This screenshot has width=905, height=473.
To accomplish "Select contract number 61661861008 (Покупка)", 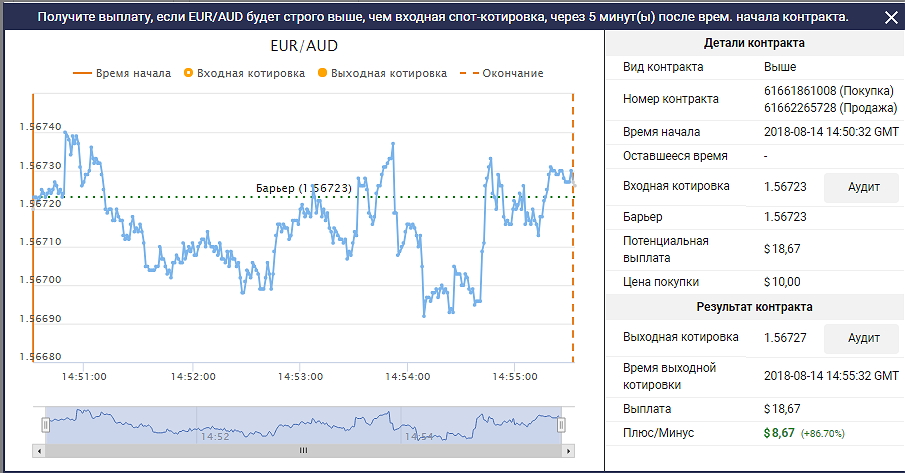I will pyautogui.click(x=828, y=91).
